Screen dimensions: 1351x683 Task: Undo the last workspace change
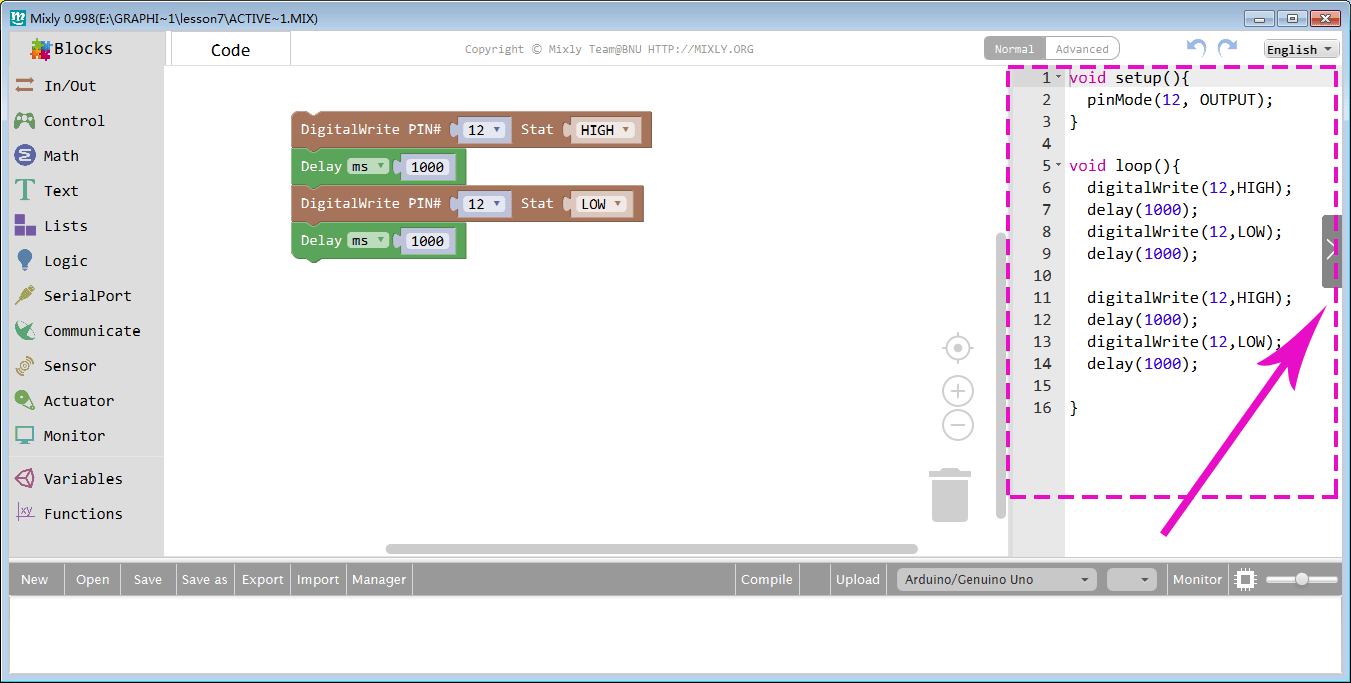pyautogui.click(x=1196, y=48)
